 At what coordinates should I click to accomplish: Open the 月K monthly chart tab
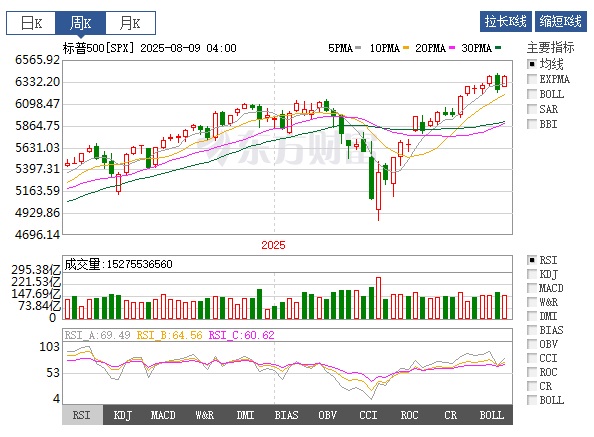[x=130, y=23]
